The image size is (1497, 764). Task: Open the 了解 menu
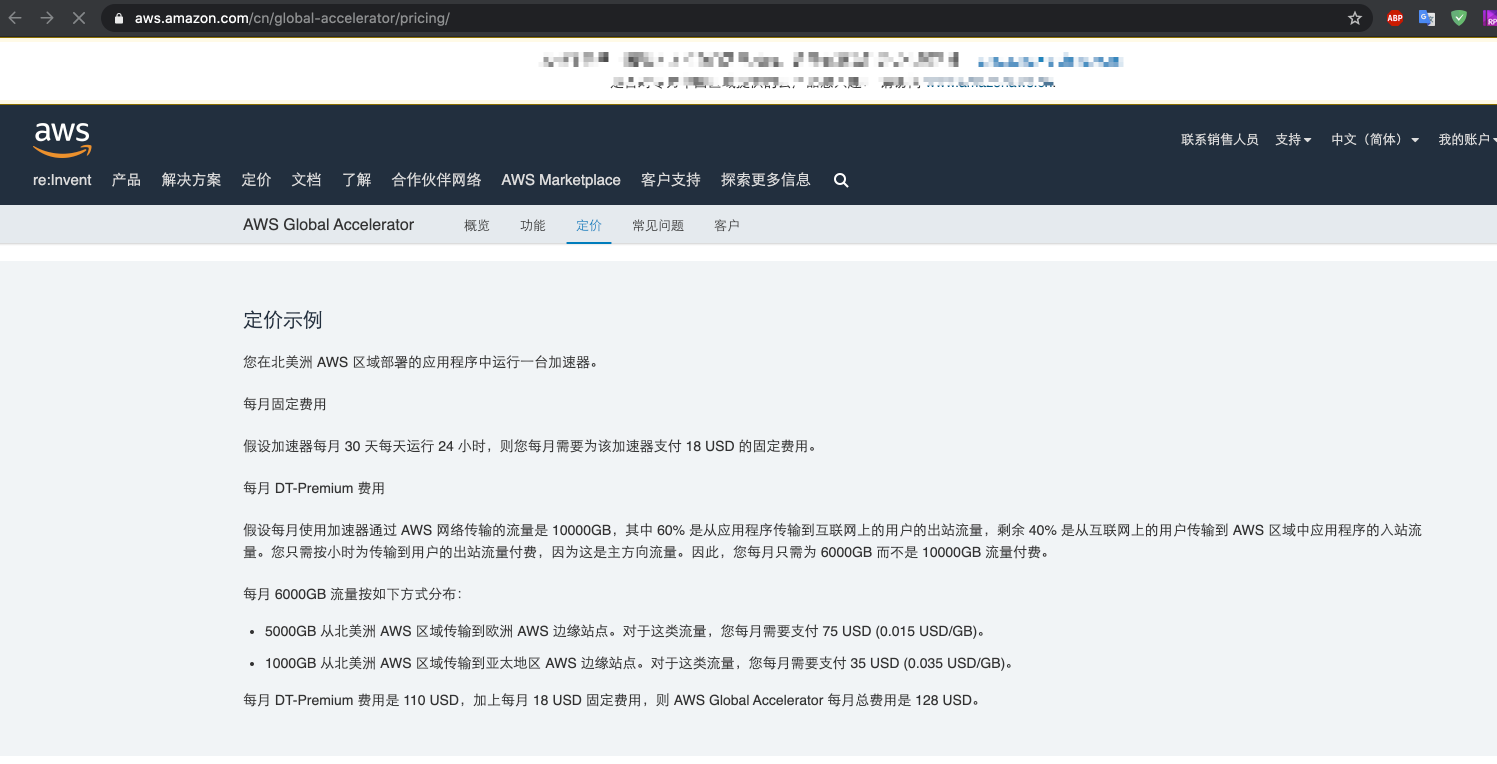coord(356,180)
